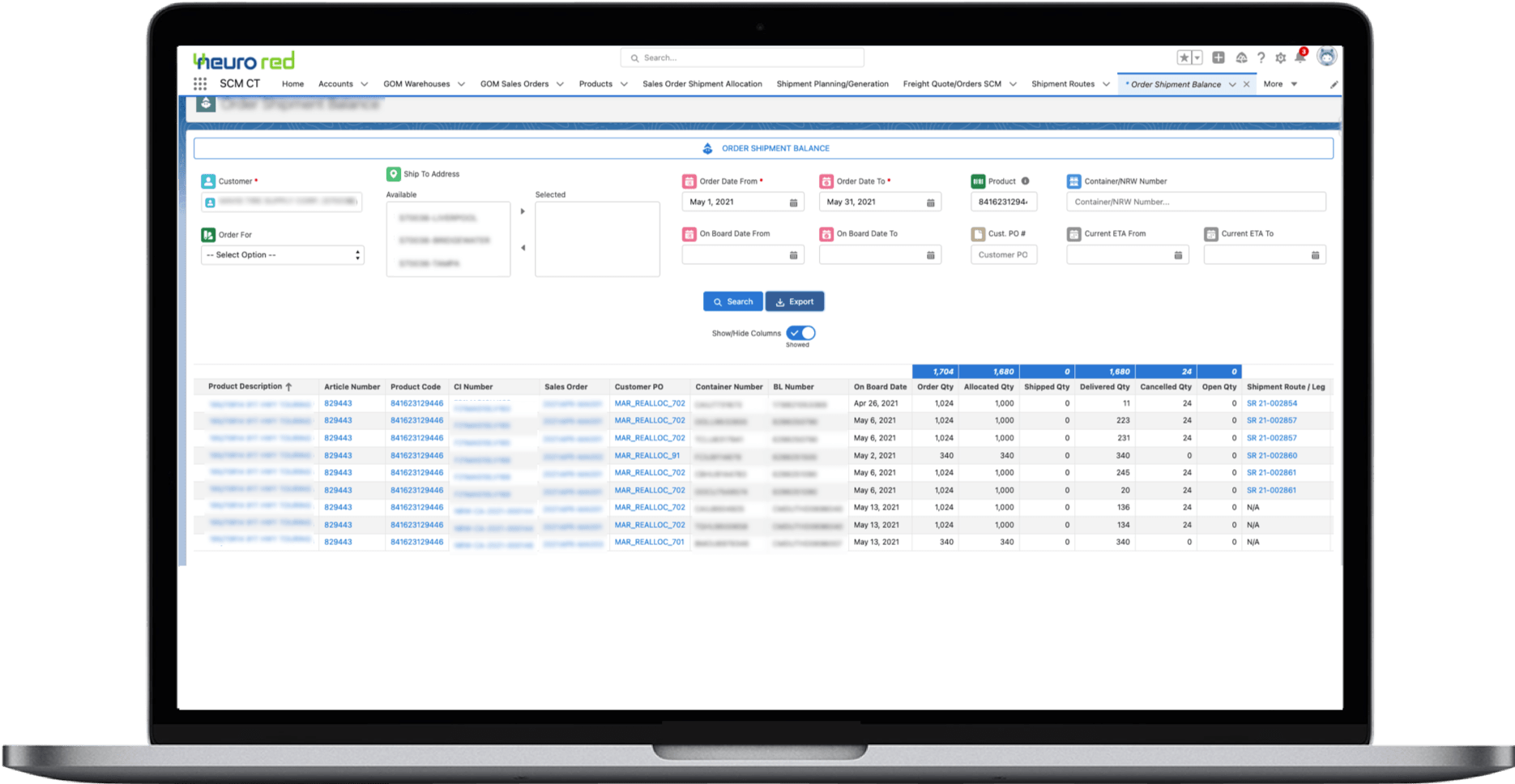Open the Order For select dropdown
This screenshot has width=1515, height=784.
(282, 255)
